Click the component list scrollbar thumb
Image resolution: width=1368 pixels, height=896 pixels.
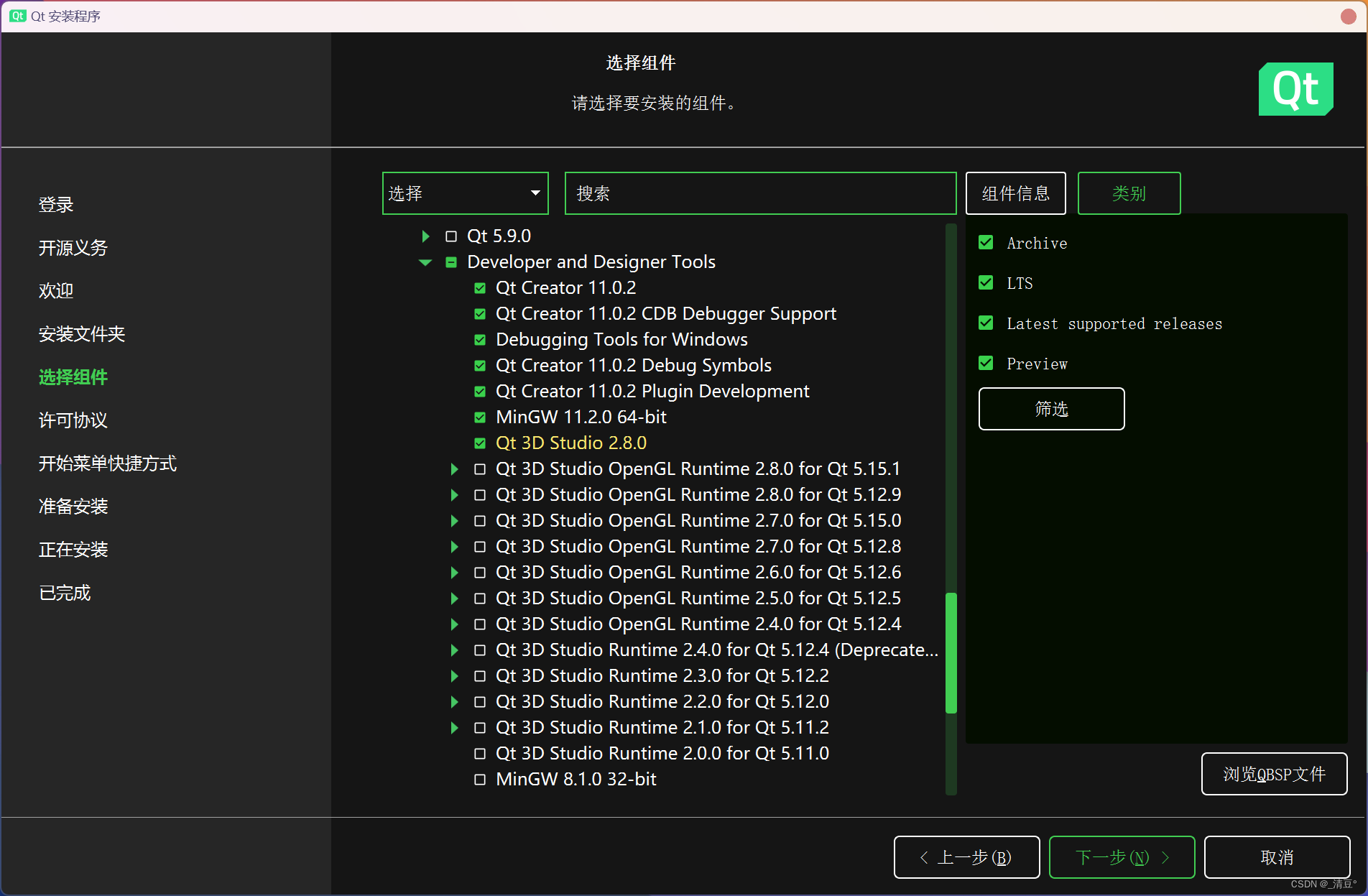pyautogui.click(x=951, y=653)
